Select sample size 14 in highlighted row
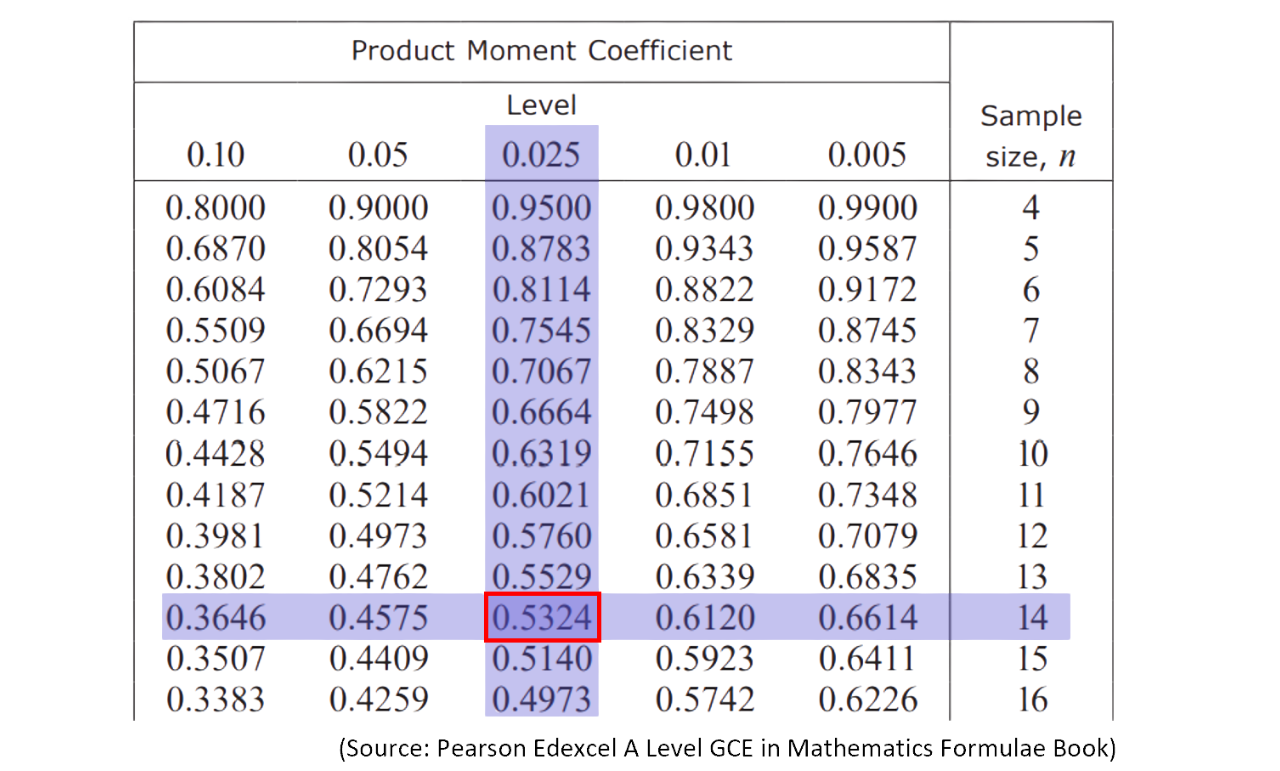This screenshot has width=1280, height=771. (x=1031, y=618)
